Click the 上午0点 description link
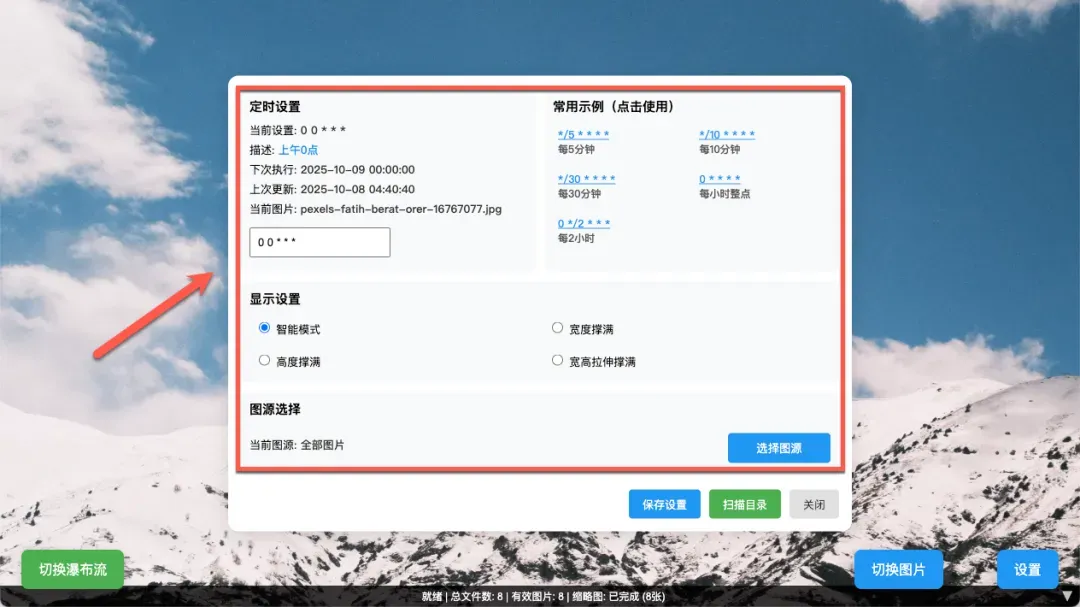The height and width of the screenshot is (607, 1080). (x=298, y=150)
